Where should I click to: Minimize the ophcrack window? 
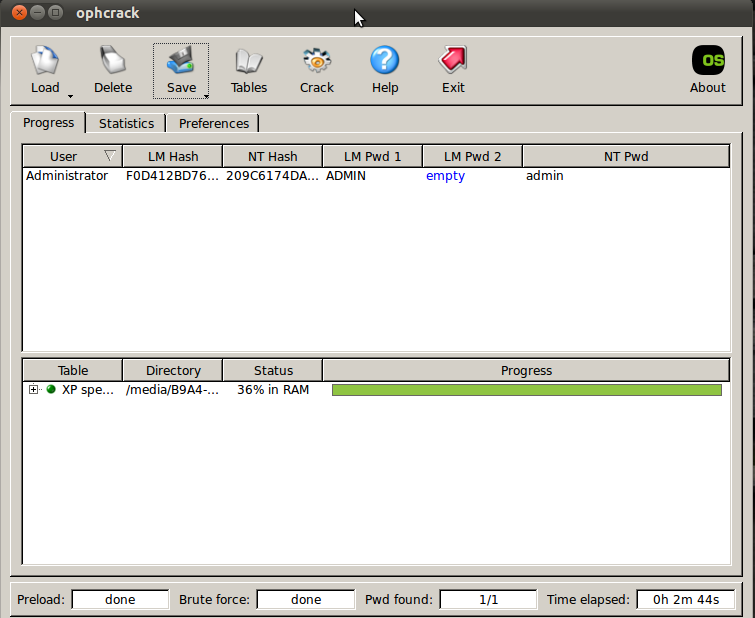(x=38, y=12)
